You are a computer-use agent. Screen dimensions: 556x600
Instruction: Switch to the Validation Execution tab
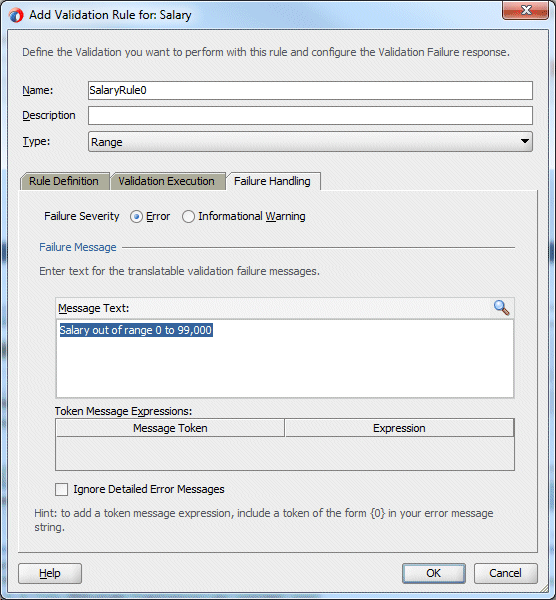pyautogui.click(x=166, y=181)
